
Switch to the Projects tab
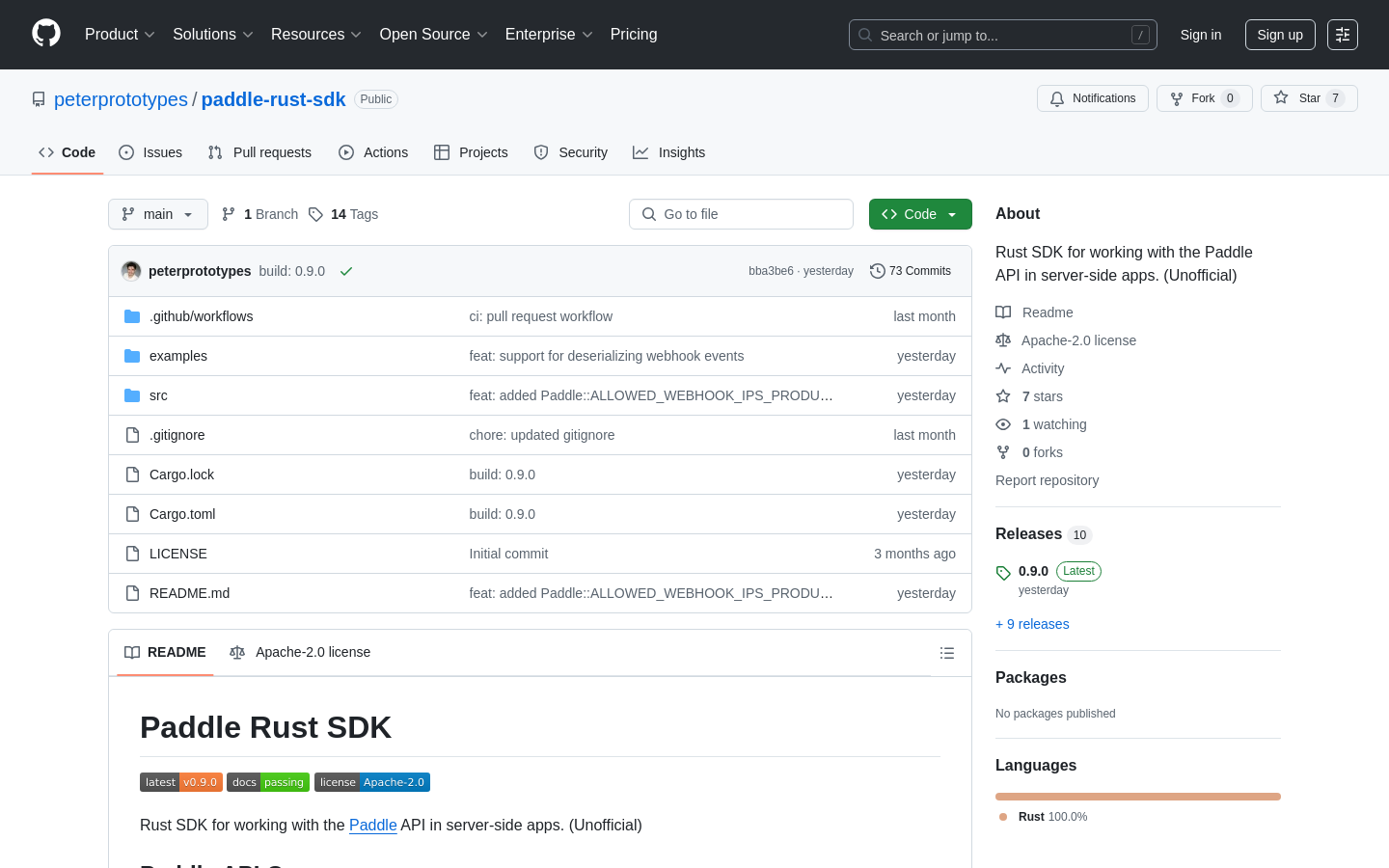click(471, 152)
